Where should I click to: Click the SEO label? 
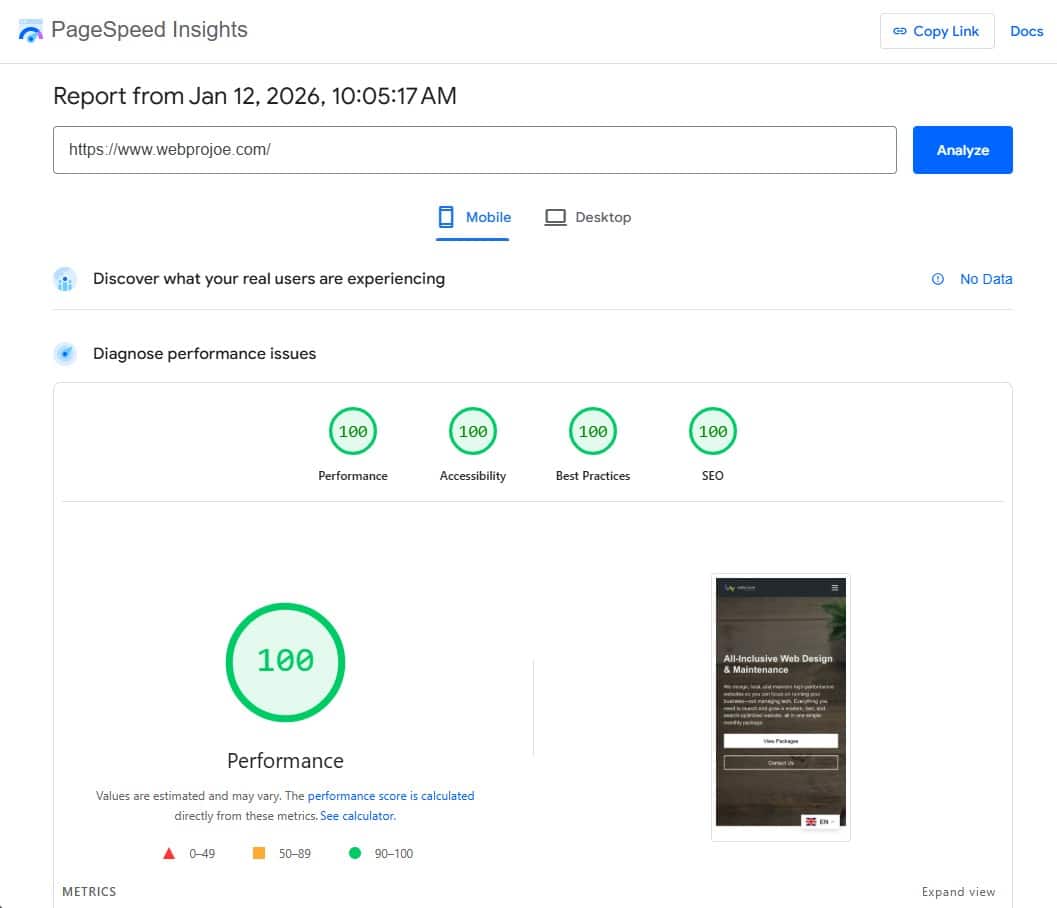[x=713, y=476]
